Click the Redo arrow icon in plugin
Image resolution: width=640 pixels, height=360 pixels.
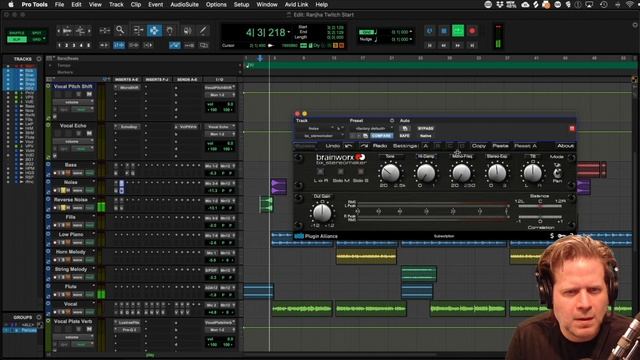[x=364, y=146]
